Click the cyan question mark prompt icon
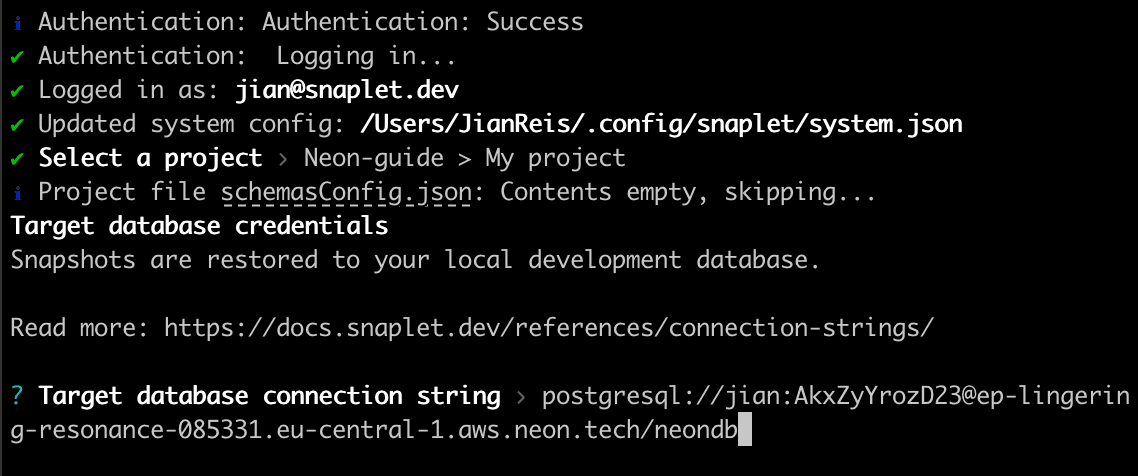 coord(17,396)
